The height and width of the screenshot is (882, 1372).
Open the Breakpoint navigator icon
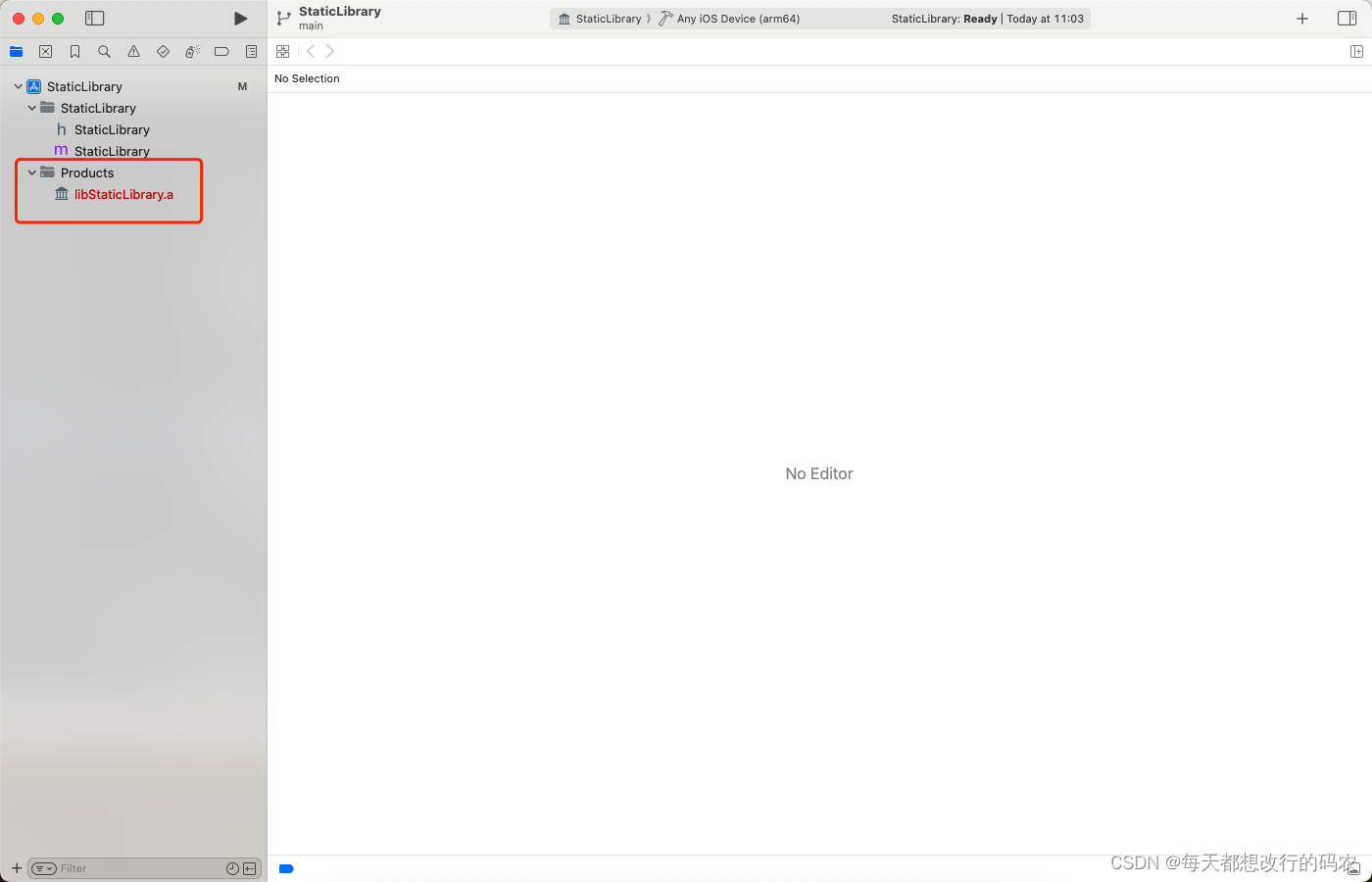coord(221,52)
